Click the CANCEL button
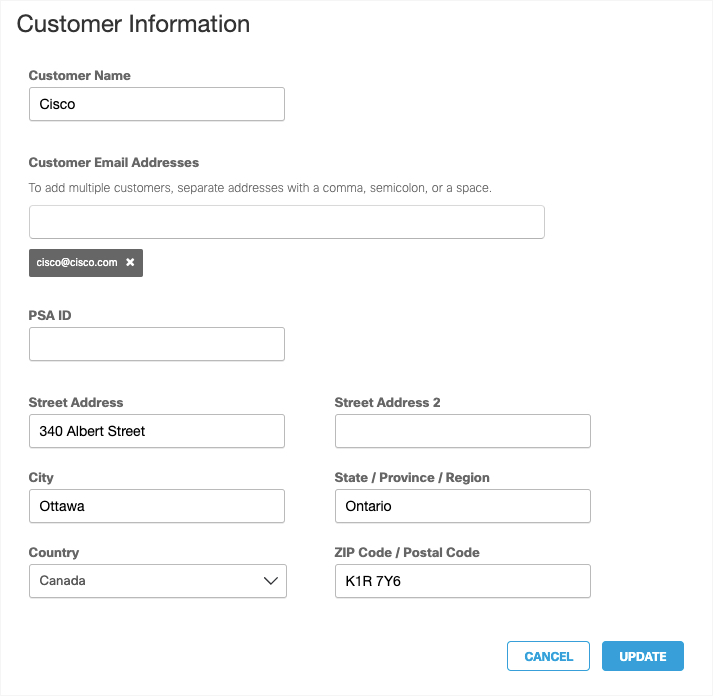This screenshot has width=713, height=696. [x=548, y=656]
